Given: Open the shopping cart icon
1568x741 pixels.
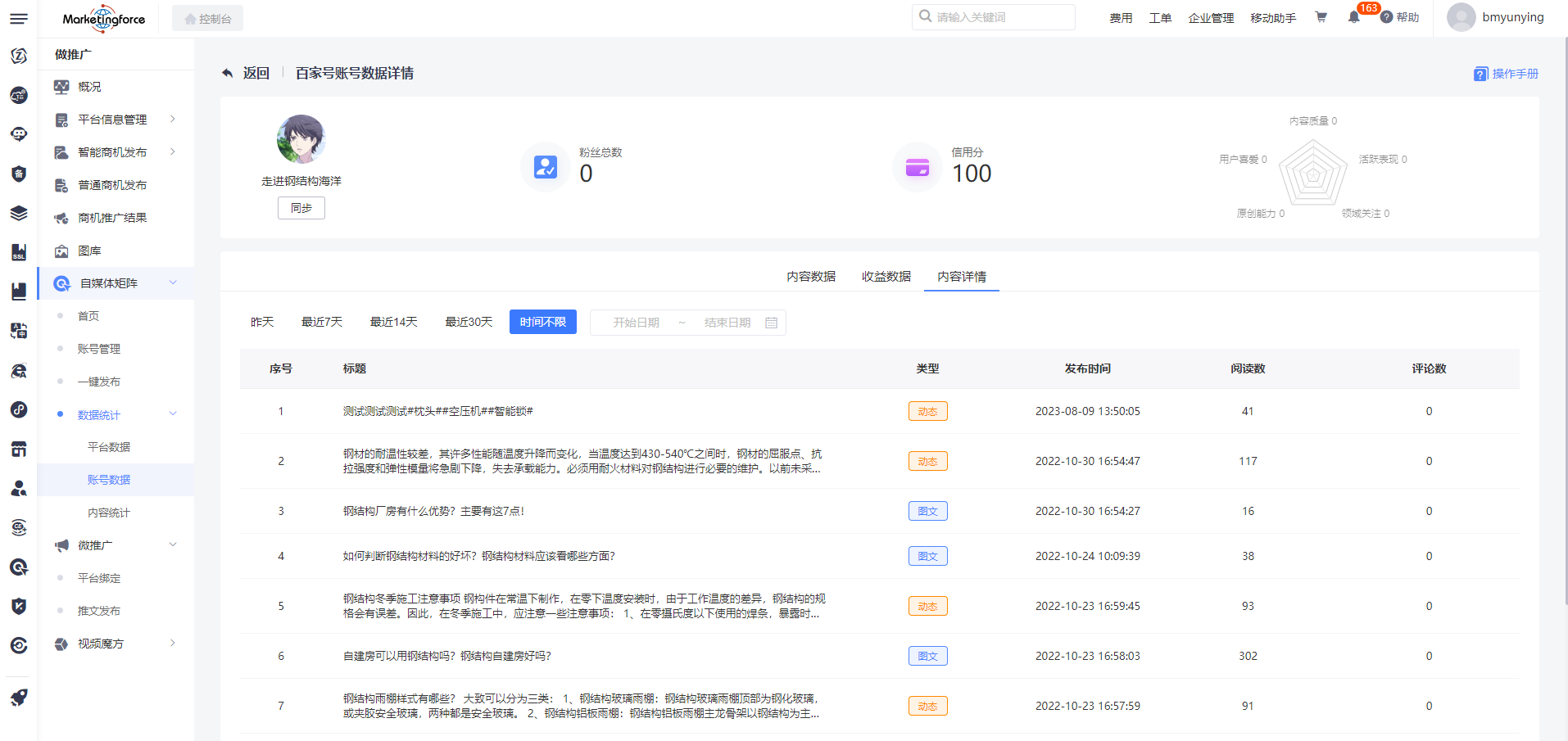Looking at the screenshot, I should click(x=1321, y=17).
